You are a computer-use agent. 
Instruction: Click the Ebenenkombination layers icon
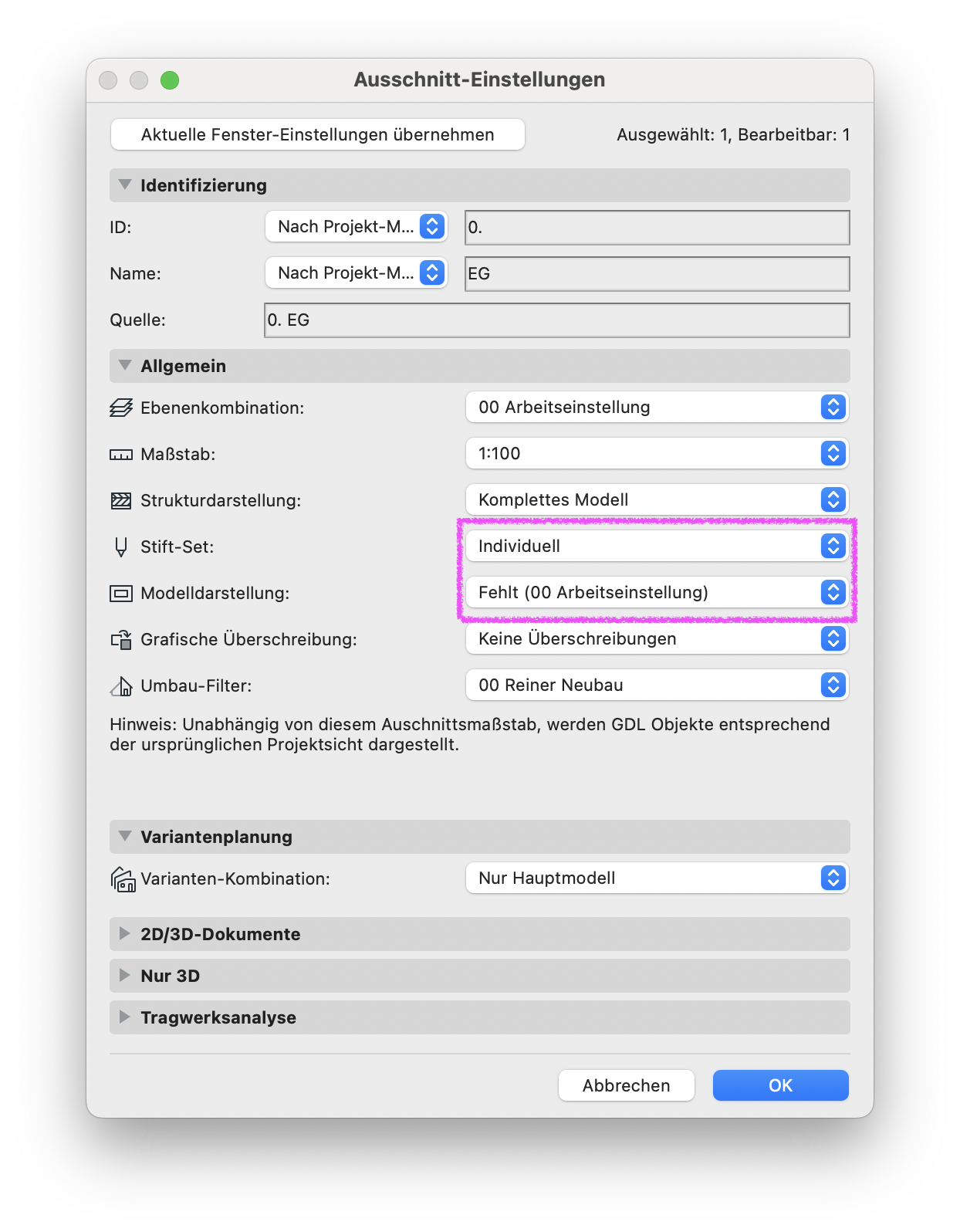121,408
